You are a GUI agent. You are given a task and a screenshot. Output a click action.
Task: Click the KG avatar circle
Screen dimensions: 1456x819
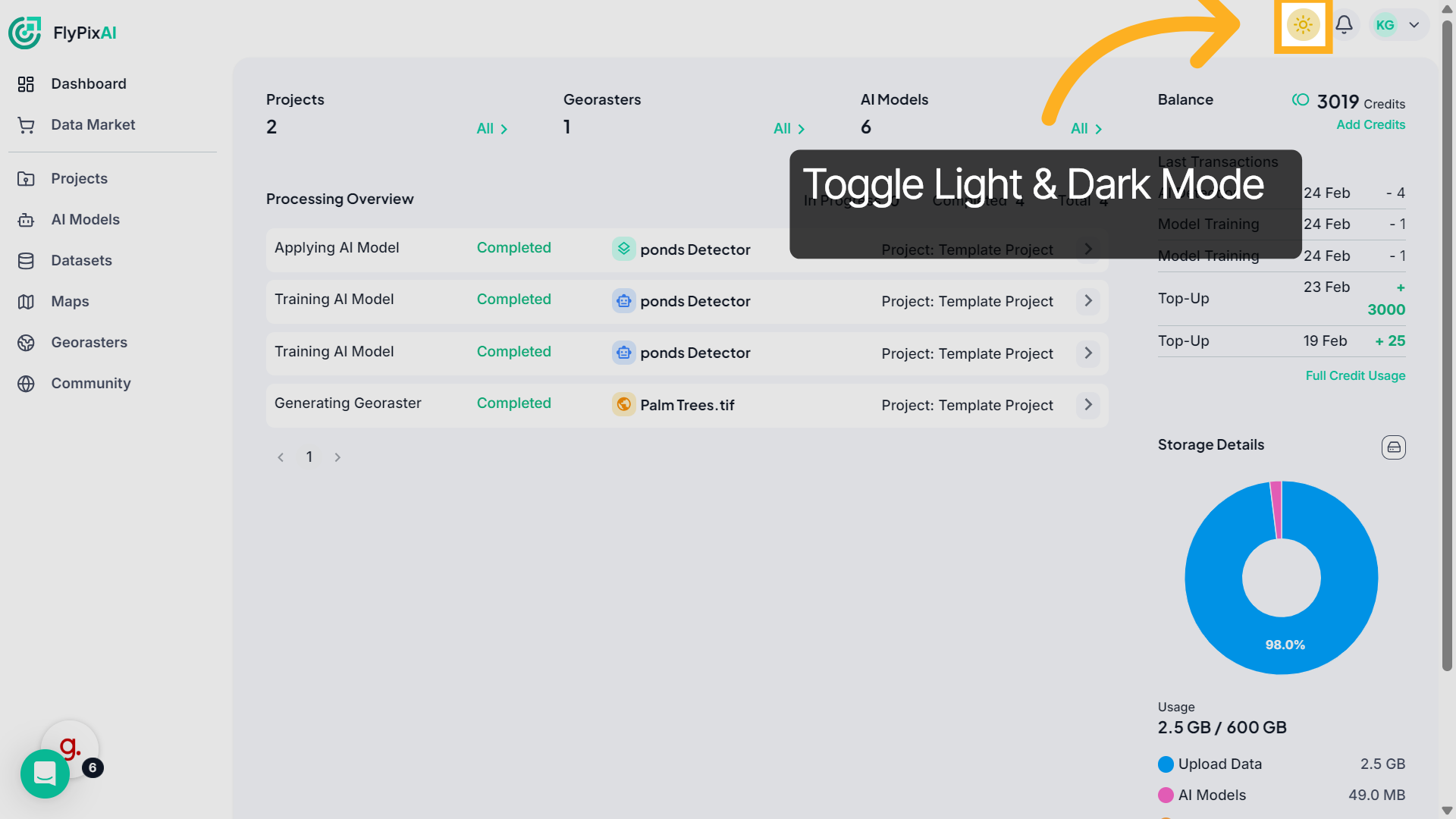(x=1385, y=25)
